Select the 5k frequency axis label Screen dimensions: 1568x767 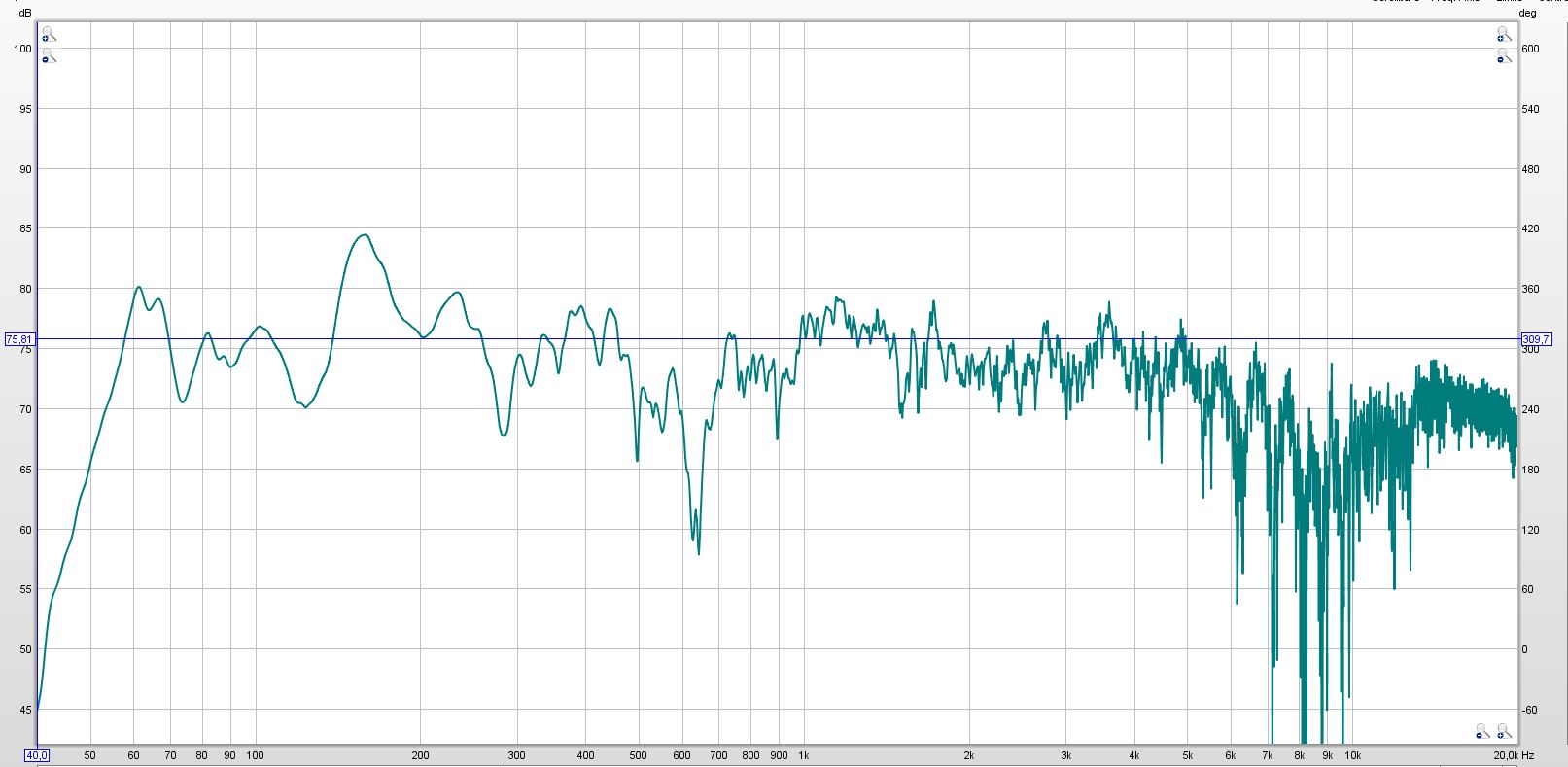(1187, 755)
